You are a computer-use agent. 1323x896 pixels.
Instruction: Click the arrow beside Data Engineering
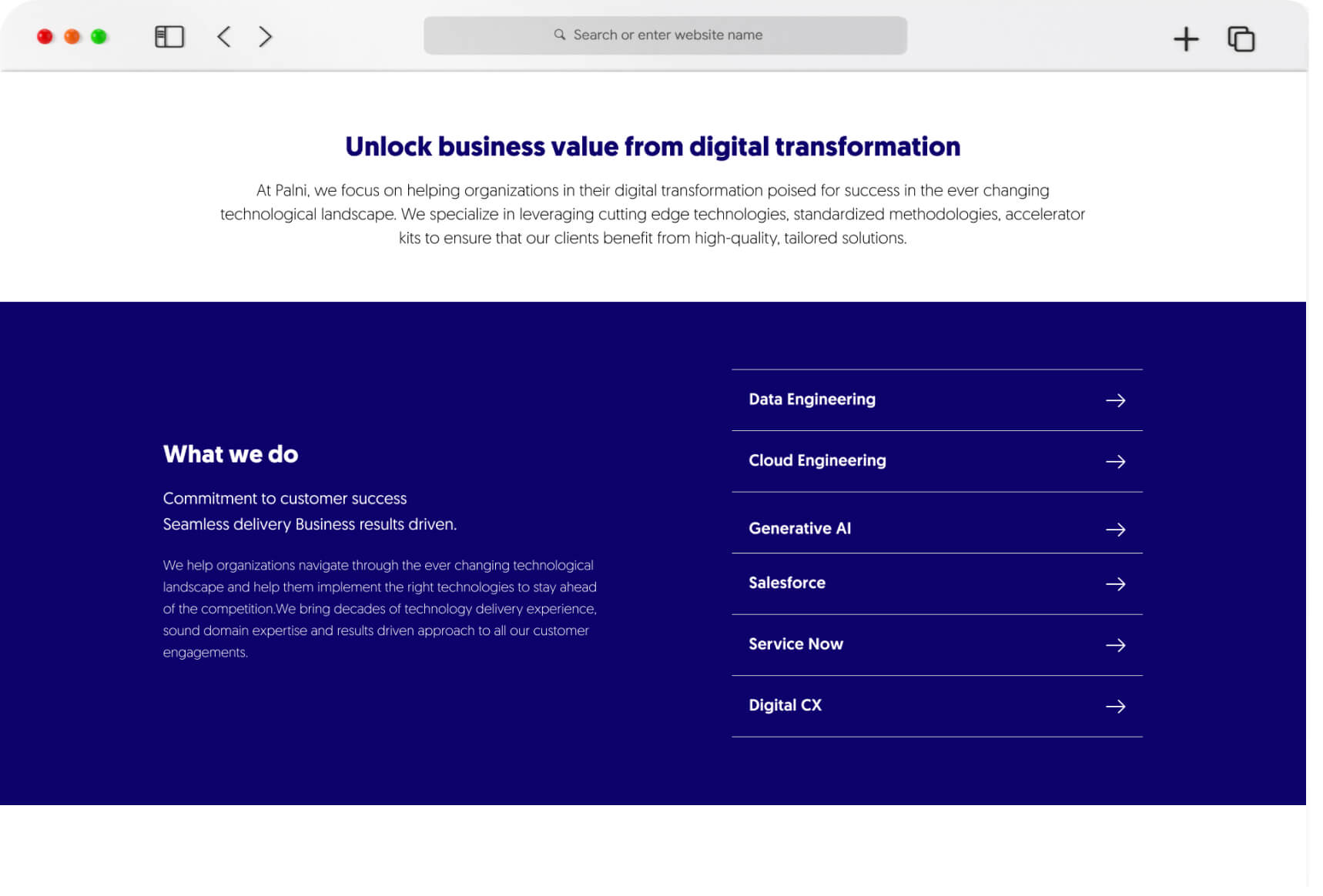(1115, 400)
